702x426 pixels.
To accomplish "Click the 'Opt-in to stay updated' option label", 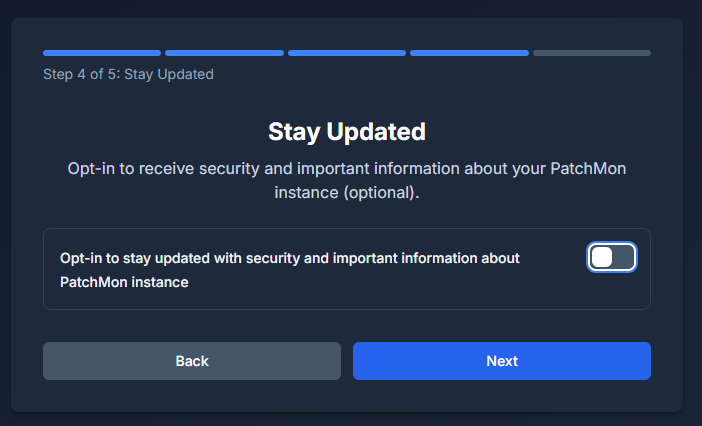I will point(290,258).
